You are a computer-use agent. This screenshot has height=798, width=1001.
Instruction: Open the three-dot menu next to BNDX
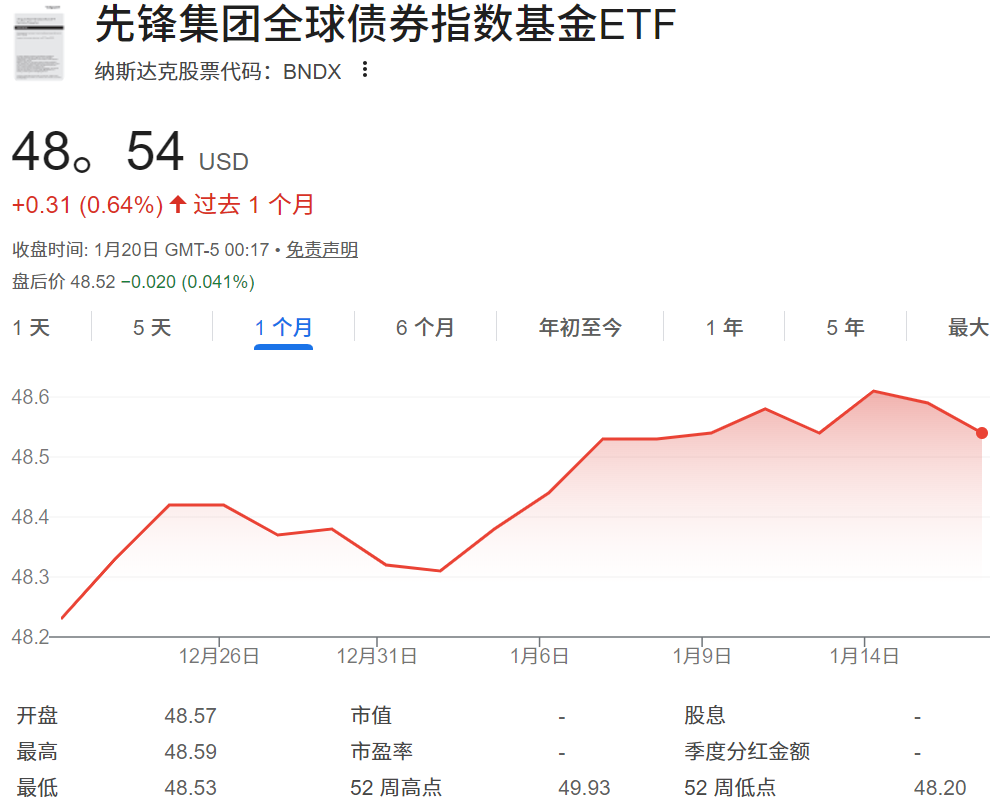365,70
